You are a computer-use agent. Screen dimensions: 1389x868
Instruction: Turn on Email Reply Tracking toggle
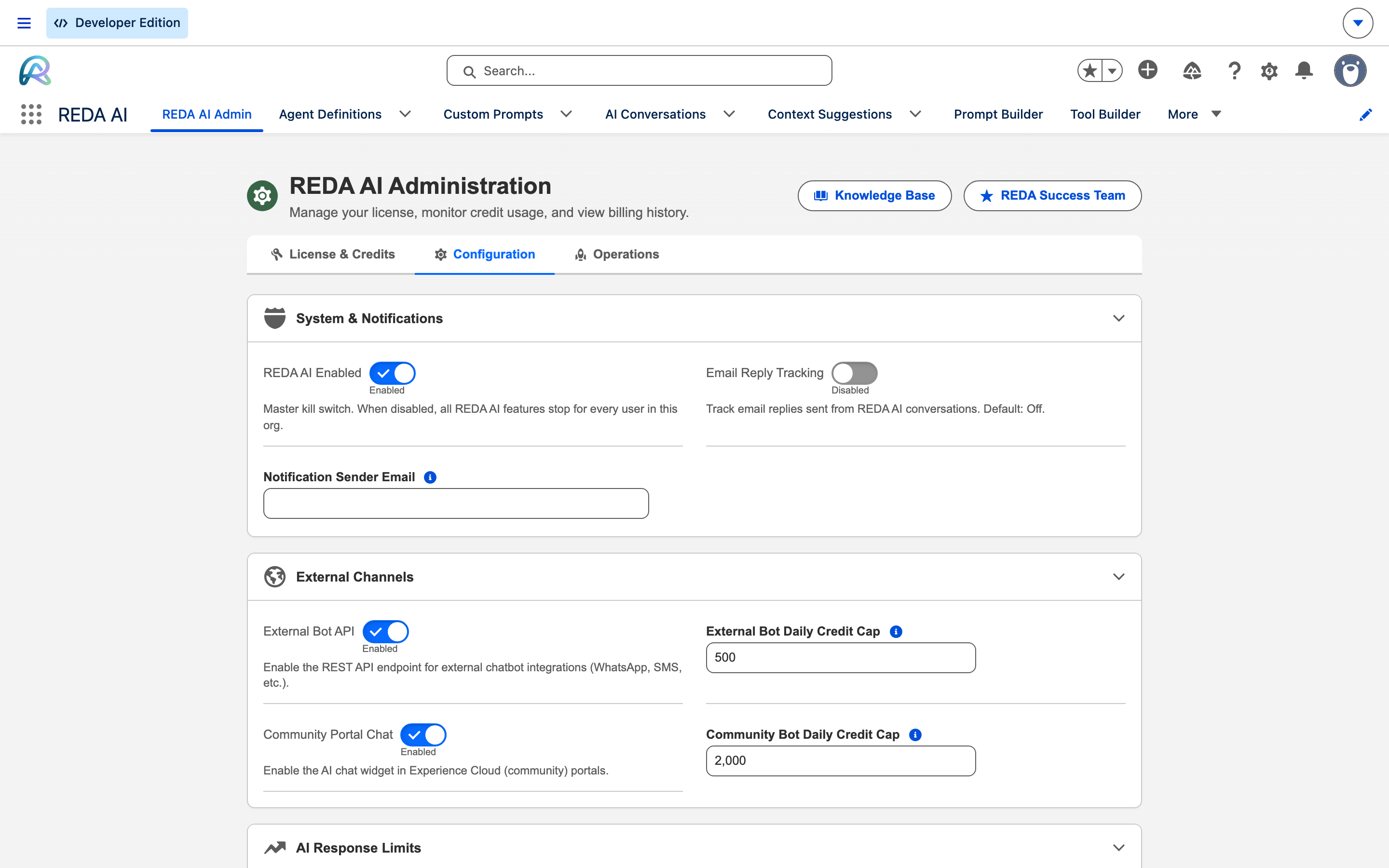pos(854,373)
